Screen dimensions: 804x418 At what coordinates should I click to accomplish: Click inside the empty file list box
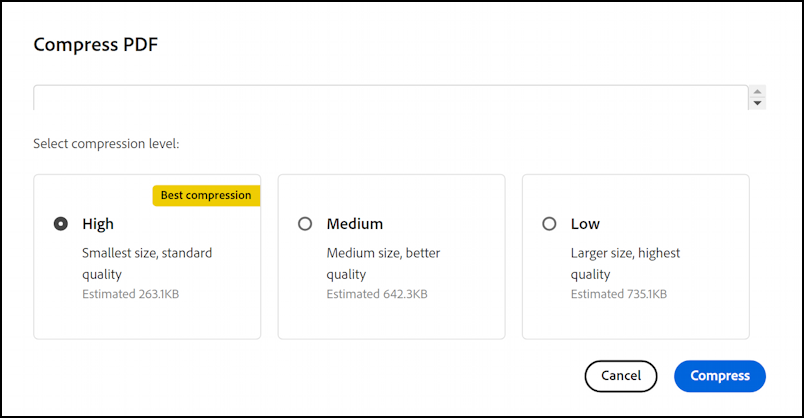391,98
